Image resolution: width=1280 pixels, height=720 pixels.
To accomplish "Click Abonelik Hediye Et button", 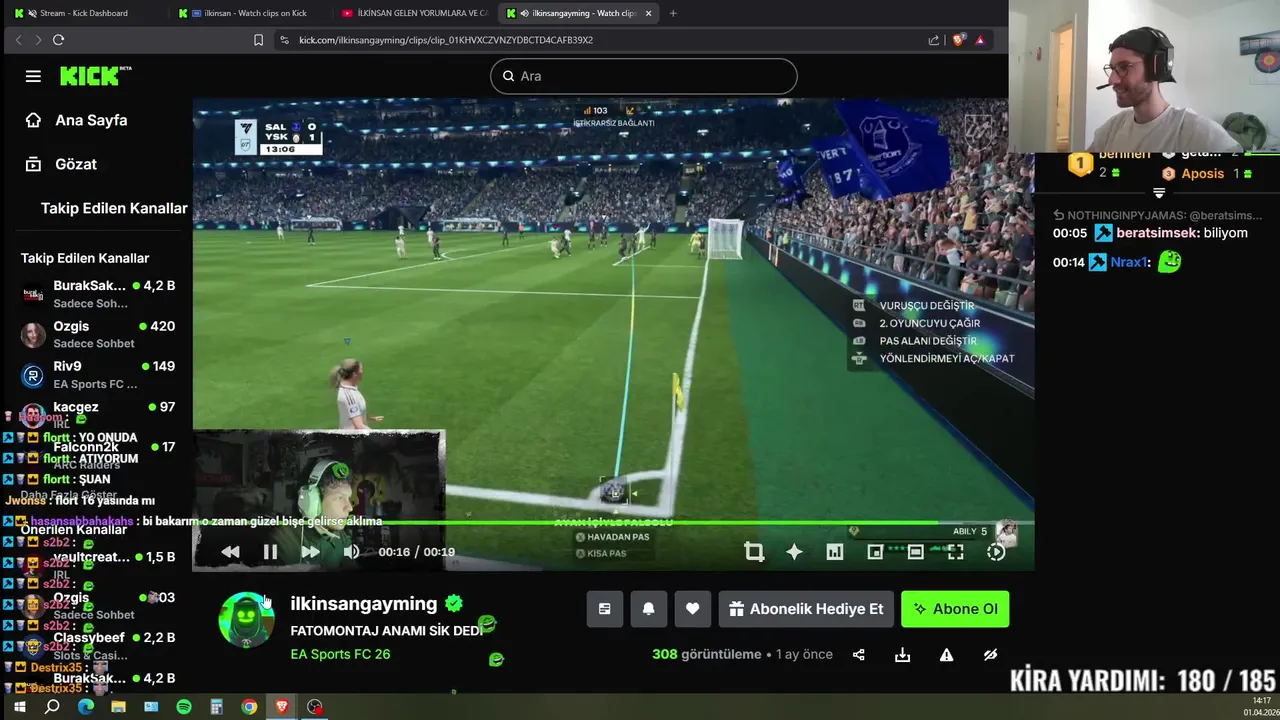I will (x=806, y=609).
